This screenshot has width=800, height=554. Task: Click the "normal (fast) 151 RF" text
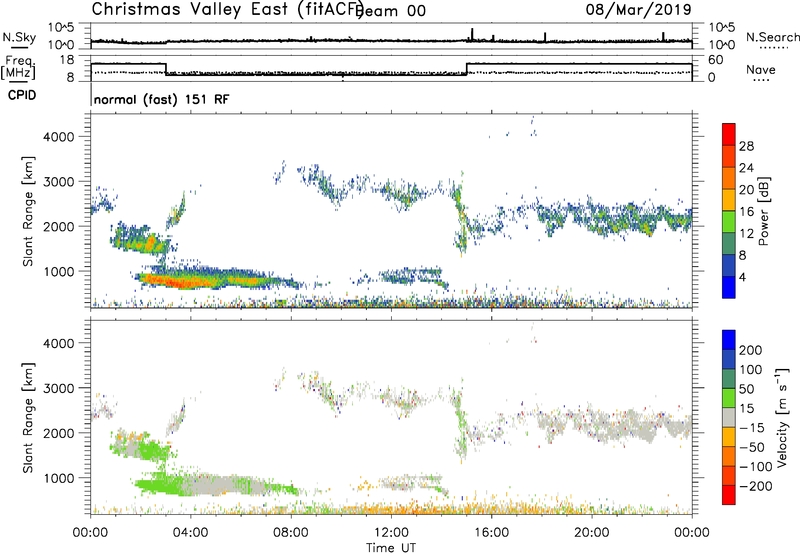(x=161, y=99)
